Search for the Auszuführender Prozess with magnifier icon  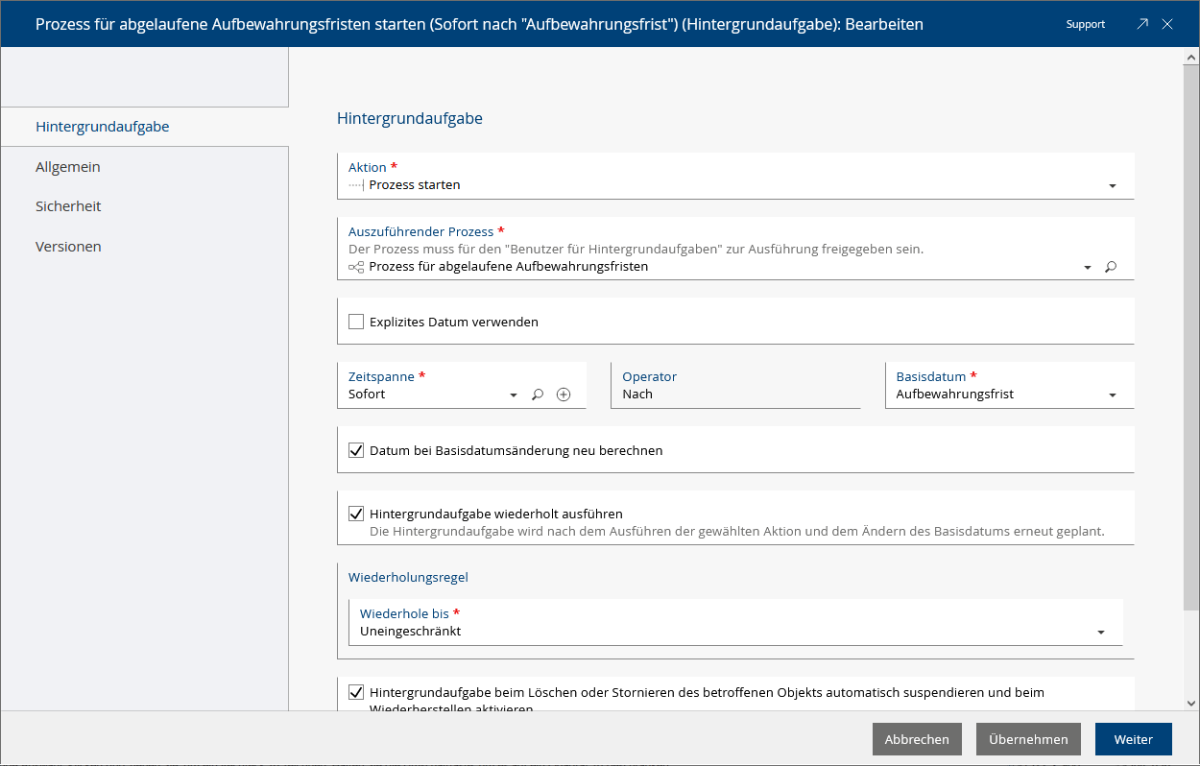[1111, 267]
